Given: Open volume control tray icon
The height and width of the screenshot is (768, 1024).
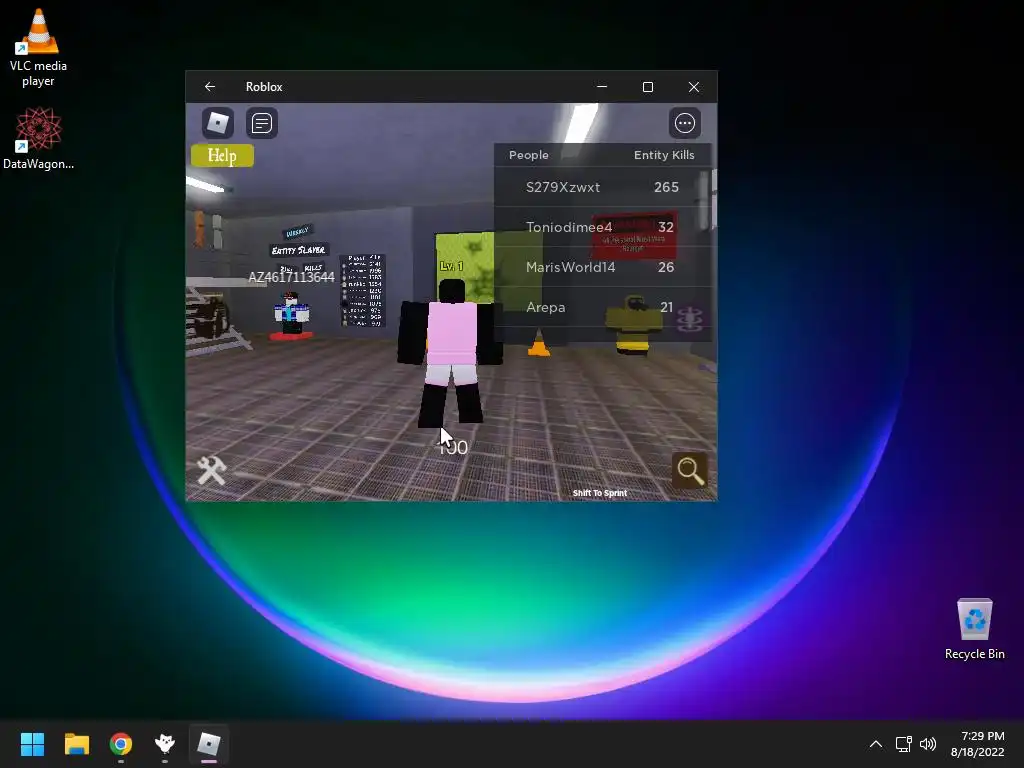Looking at the screenshot, I should coord(927,744).
